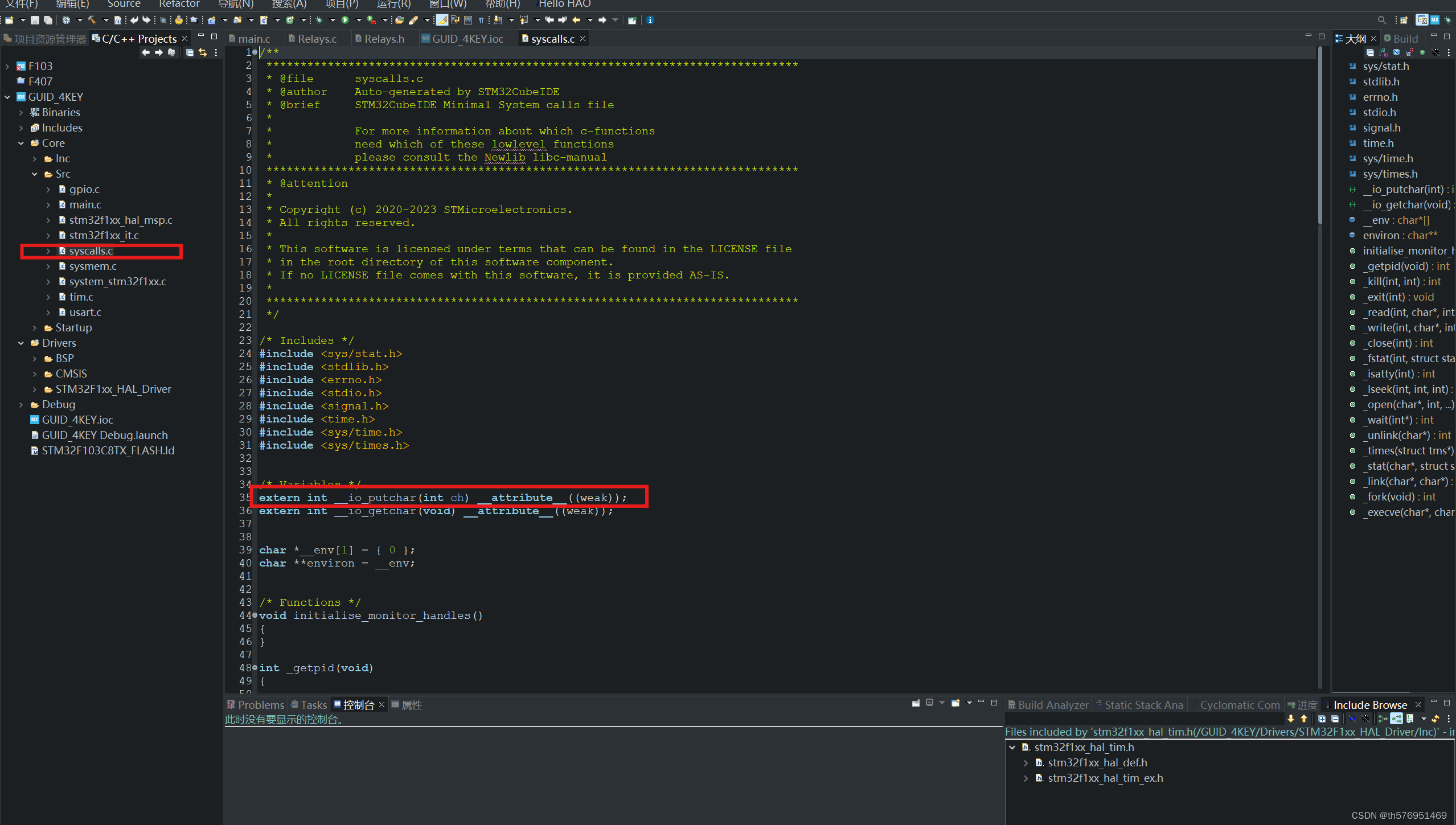The height and width of the screenshot is (825, 1456).
Task: Click Save All toolbar icon
Action: click(x=48, y=20)
